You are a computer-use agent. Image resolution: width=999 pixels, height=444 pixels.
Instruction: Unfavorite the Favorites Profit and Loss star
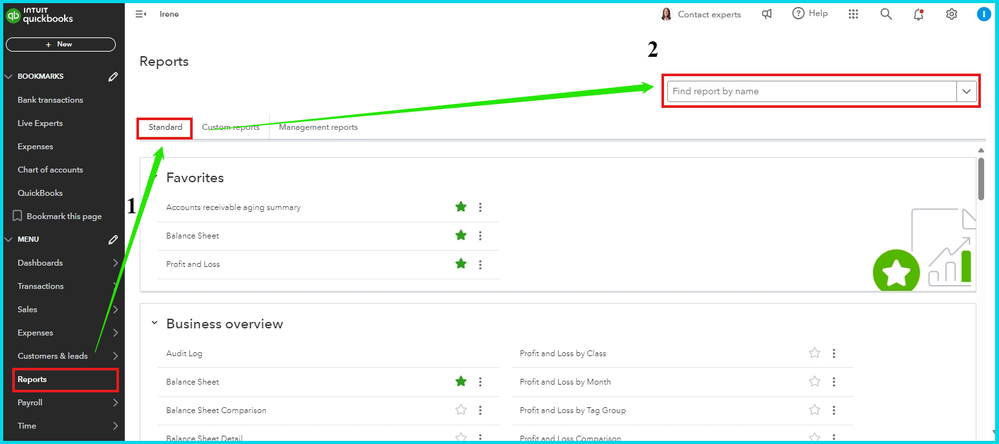(461, 264)
